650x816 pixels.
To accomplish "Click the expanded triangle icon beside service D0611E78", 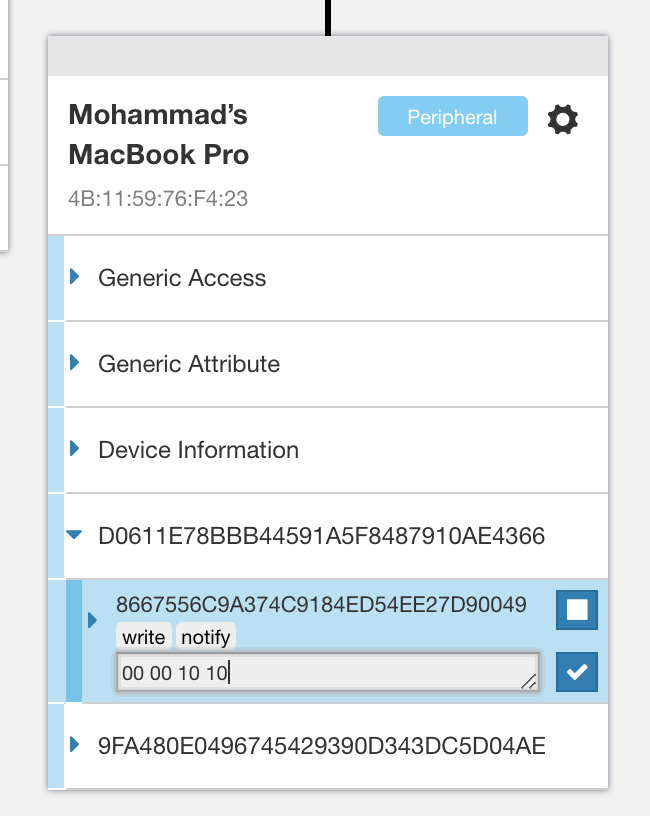I will [x=74, y=534].
